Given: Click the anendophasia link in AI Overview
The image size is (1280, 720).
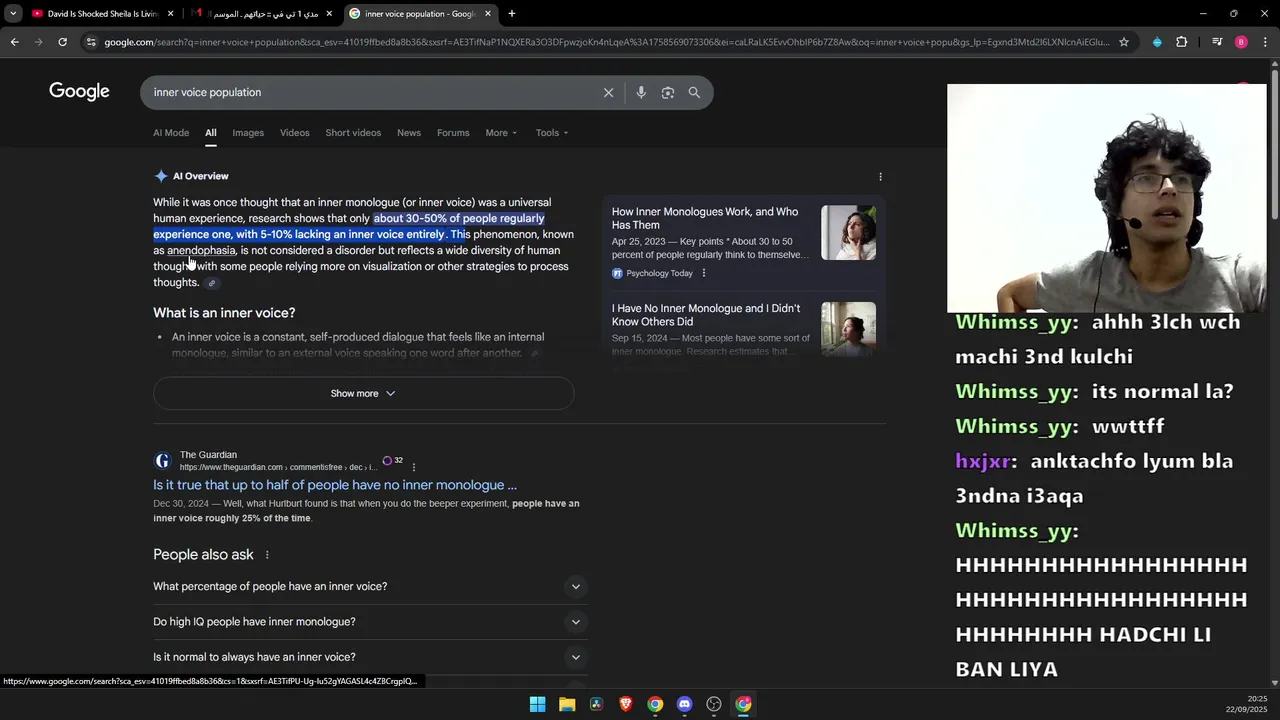Looking at the screenshot, I should (x=201, y=250).
